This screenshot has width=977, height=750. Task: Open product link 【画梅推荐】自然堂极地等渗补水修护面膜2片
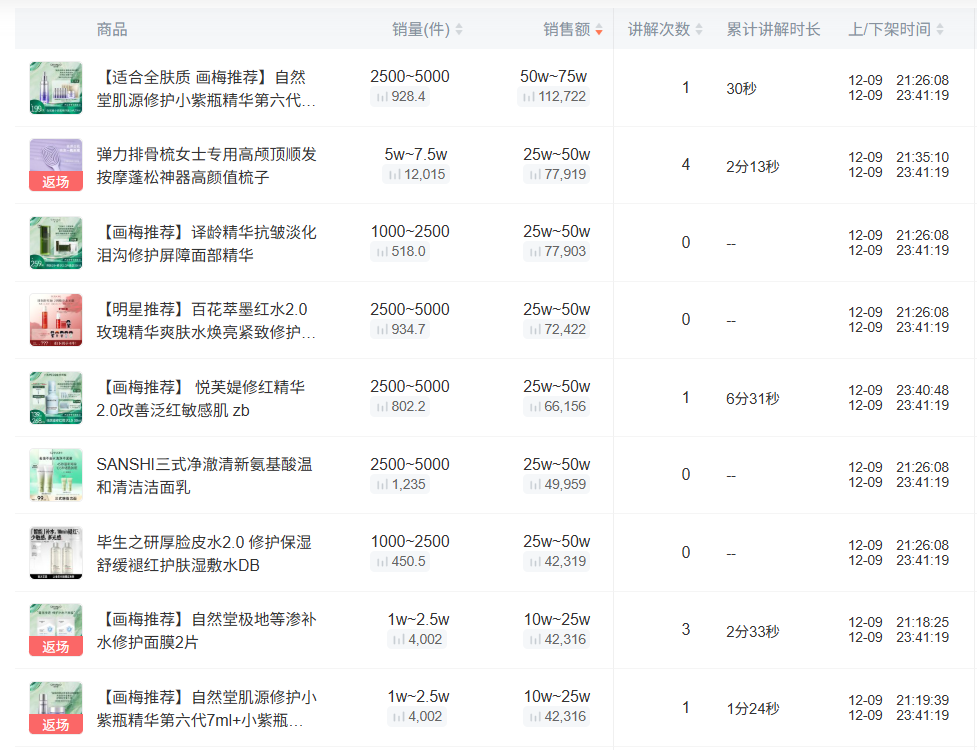[x=206, y=631]
